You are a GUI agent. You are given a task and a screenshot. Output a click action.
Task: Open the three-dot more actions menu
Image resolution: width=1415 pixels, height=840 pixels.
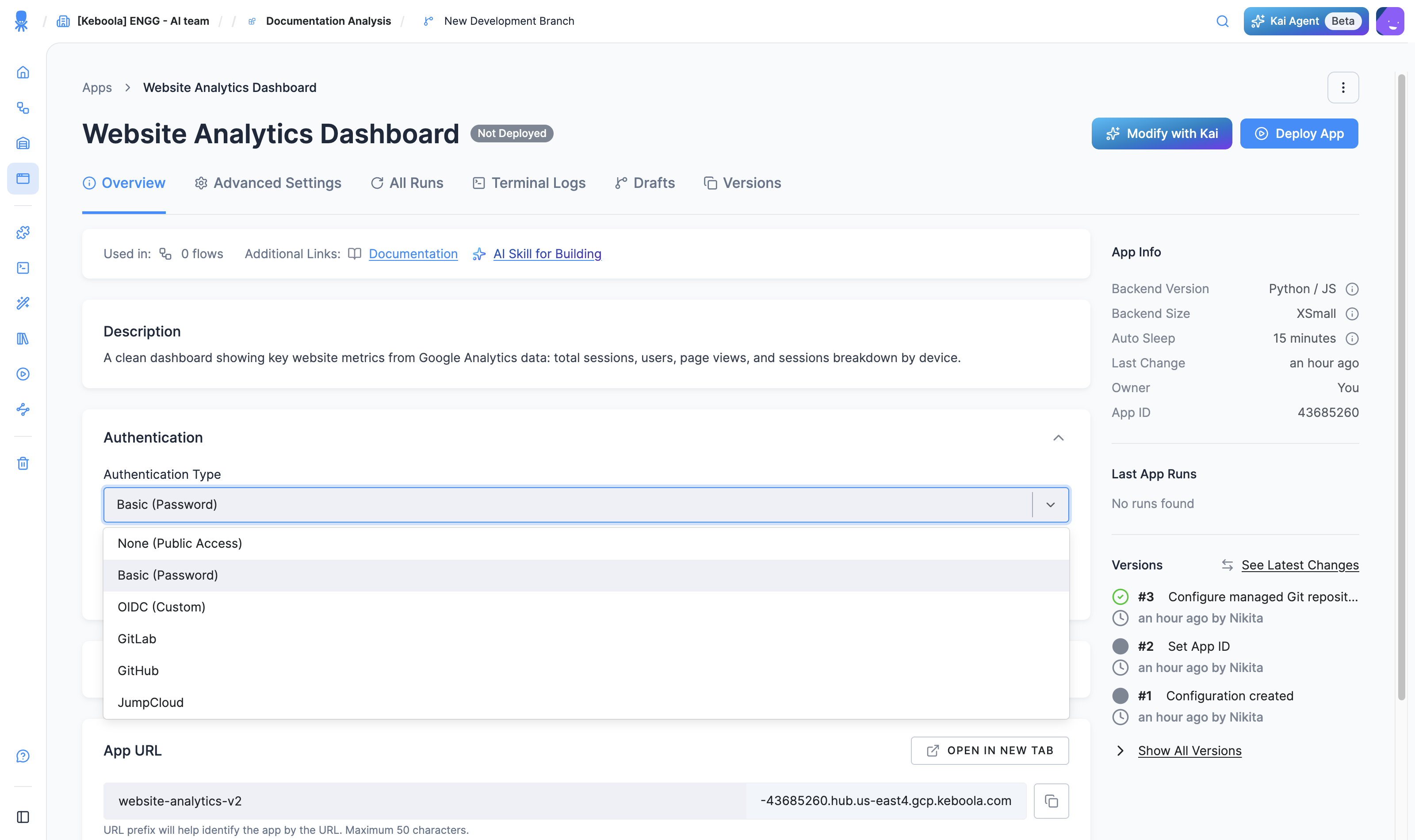(1343, 87)
